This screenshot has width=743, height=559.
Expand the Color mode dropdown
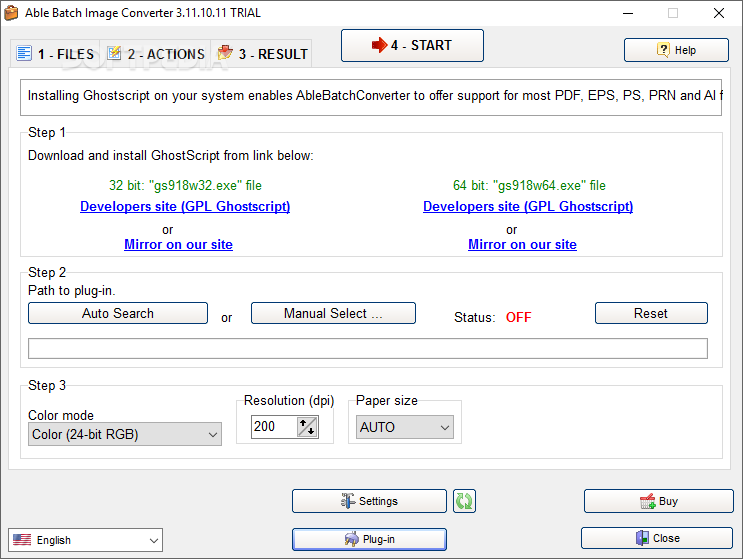125,434
